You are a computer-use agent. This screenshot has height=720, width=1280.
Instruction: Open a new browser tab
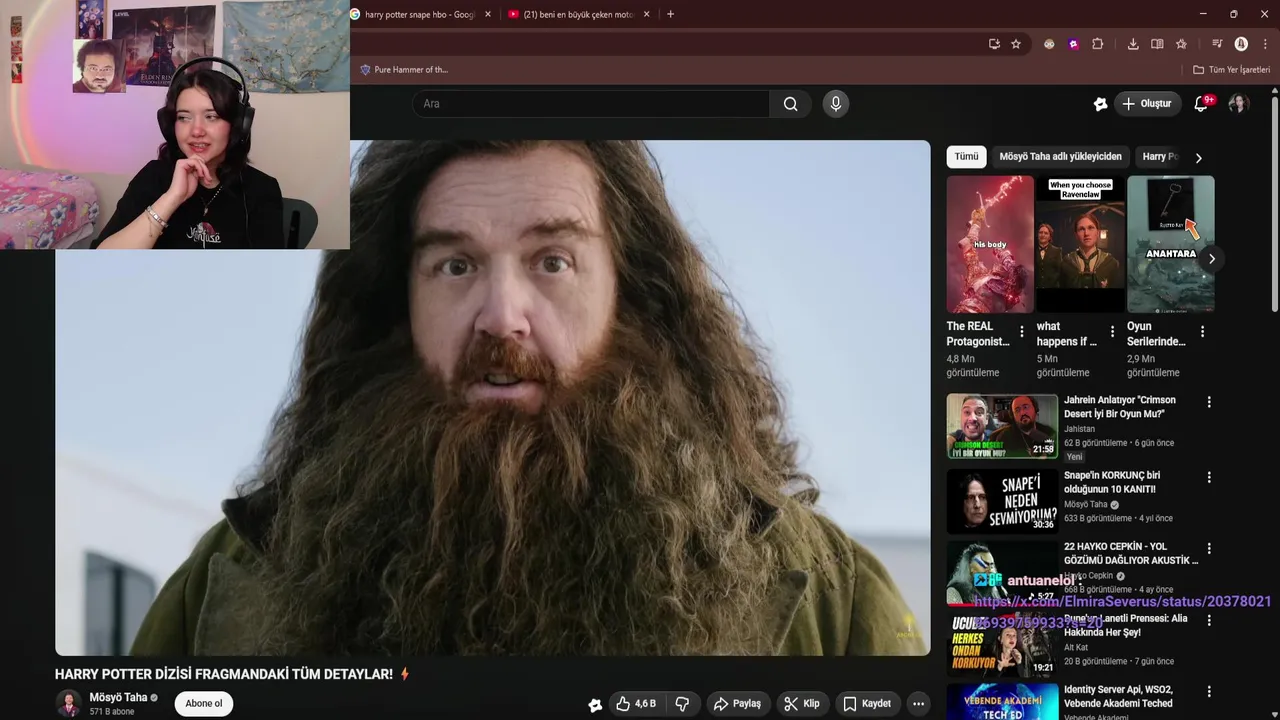pyautogui.click(x=670, y=14)
